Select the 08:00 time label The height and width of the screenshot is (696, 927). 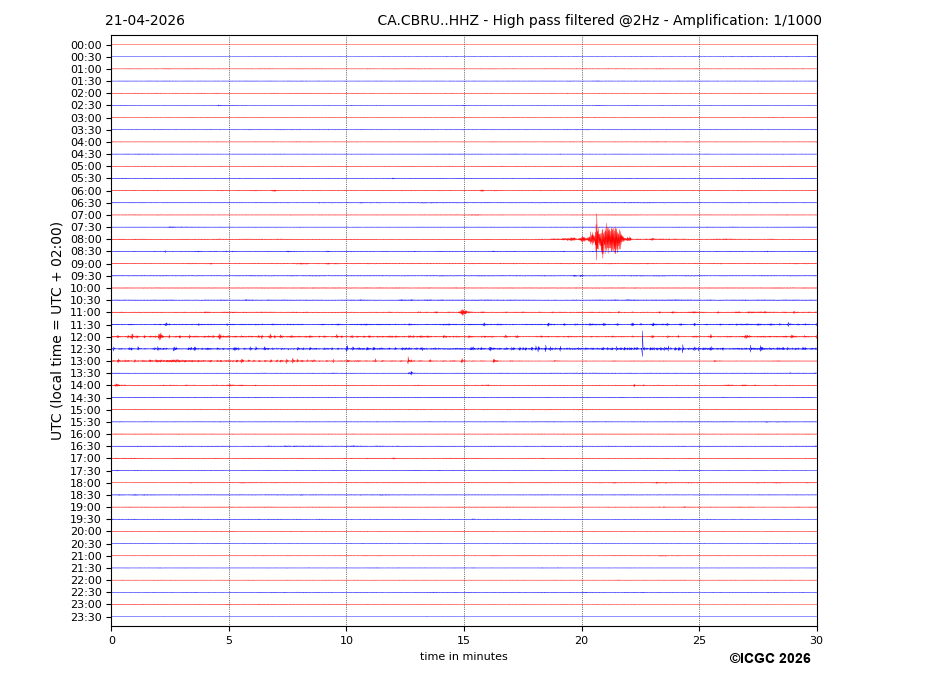click(86, 240)
